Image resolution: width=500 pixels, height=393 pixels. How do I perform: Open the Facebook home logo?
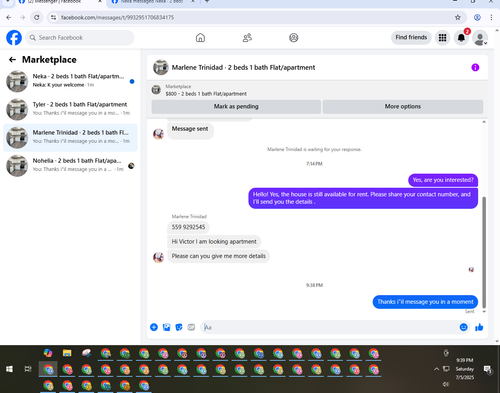coord(14,38)
